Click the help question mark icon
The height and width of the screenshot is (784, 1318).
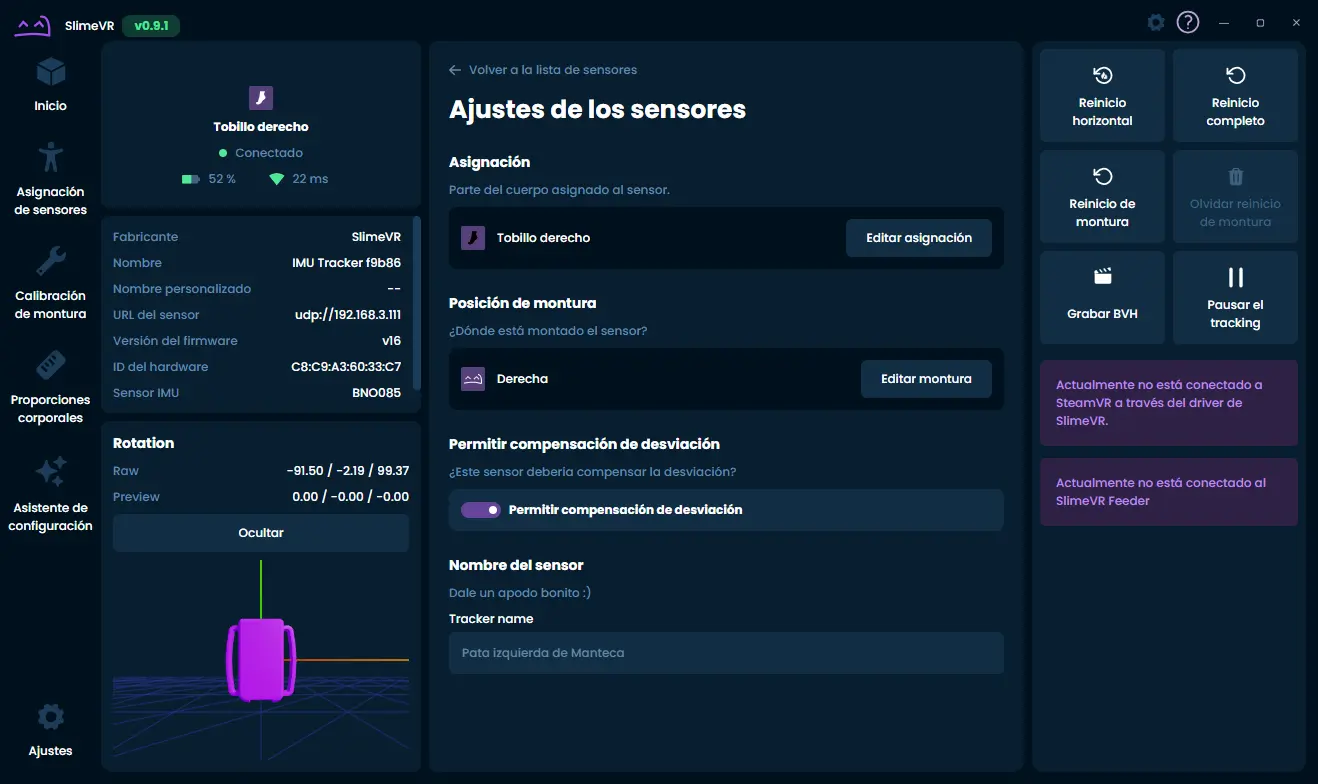pyautogui.click(x=1187, y=22)
